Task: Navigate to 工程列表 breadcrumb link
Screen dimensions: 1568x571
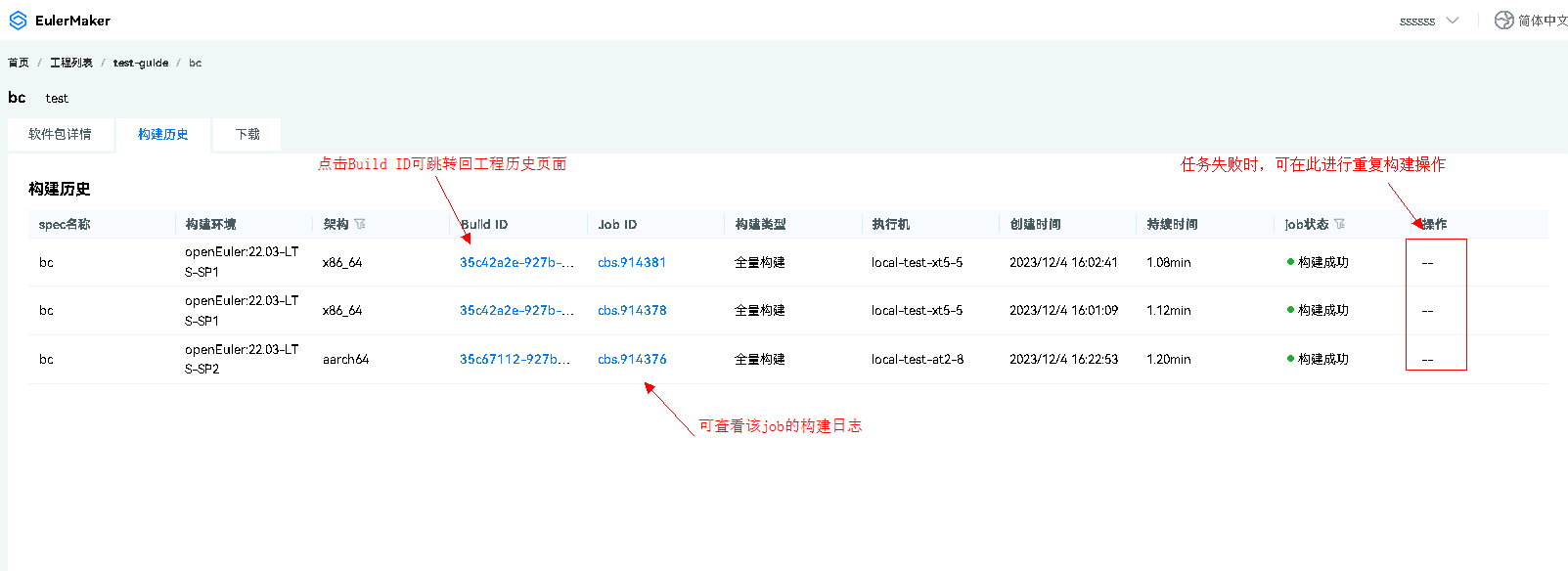Action: click(71, 63)
